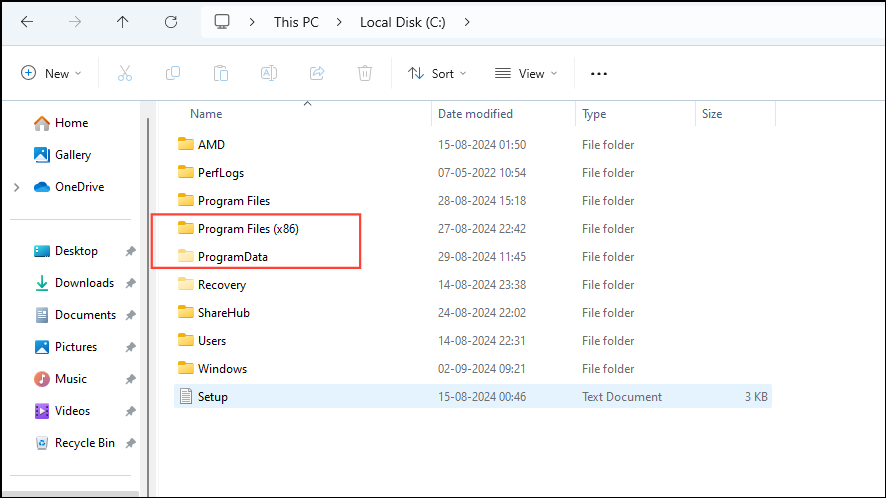Open Recycle Bin from the sidebar
This screenshot has width=886, height=498.
pyautogui.click(x=84, y=443)
